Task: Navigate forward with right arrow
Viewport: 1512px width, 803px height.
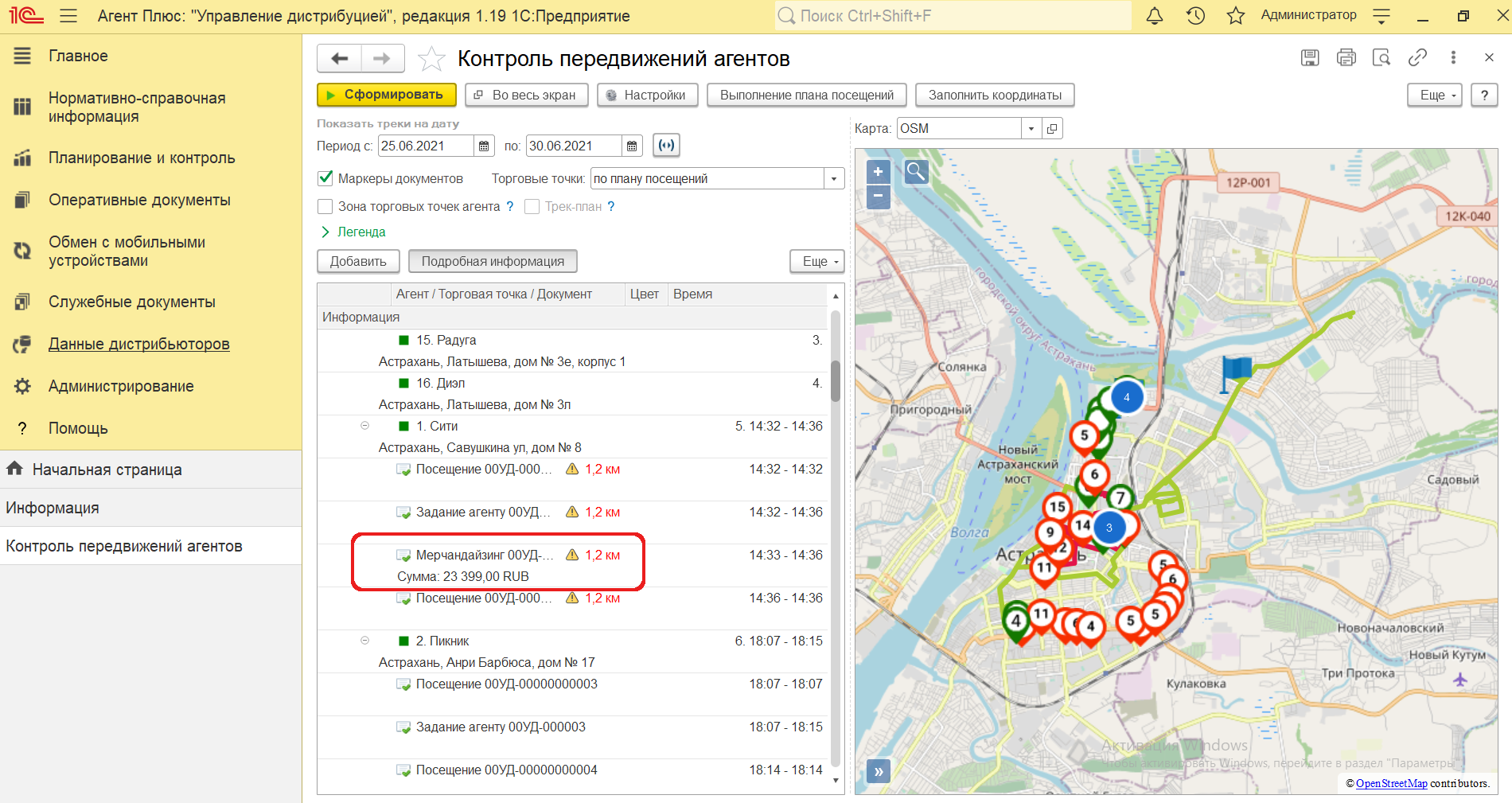Action: (x=383, y=58)
